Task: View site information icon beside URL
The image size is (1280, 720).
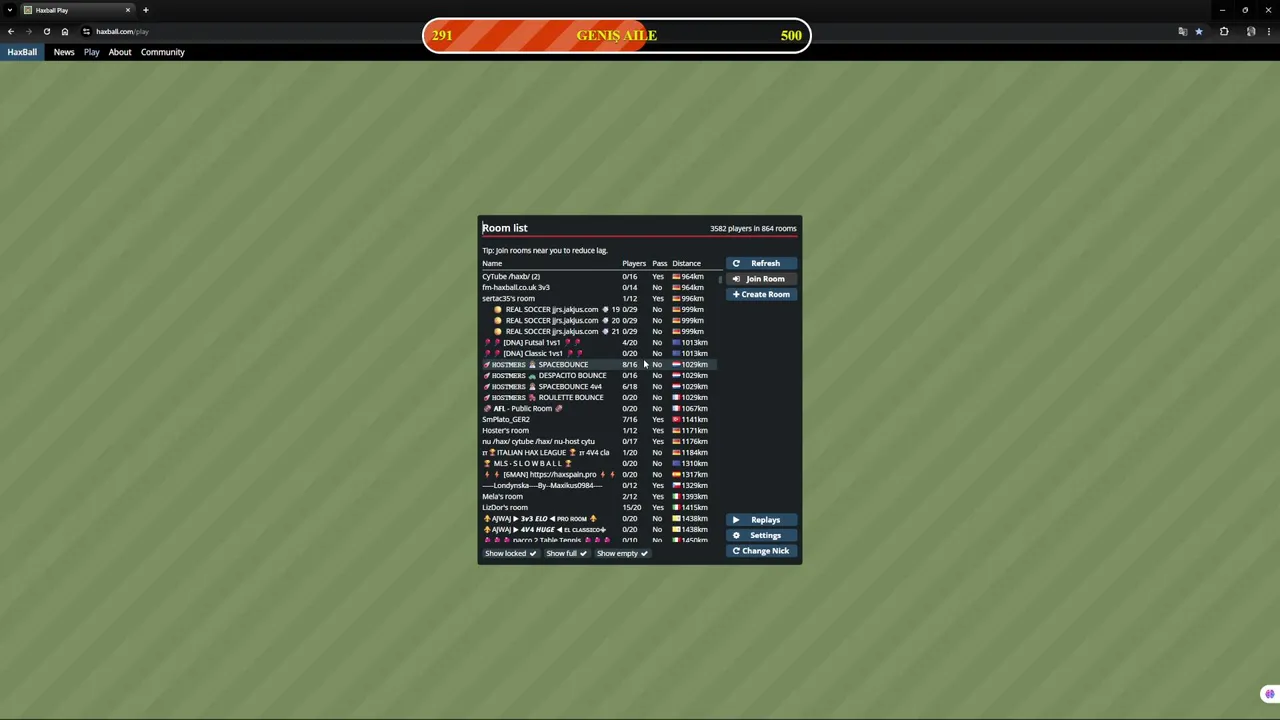Action: point(86,31)
